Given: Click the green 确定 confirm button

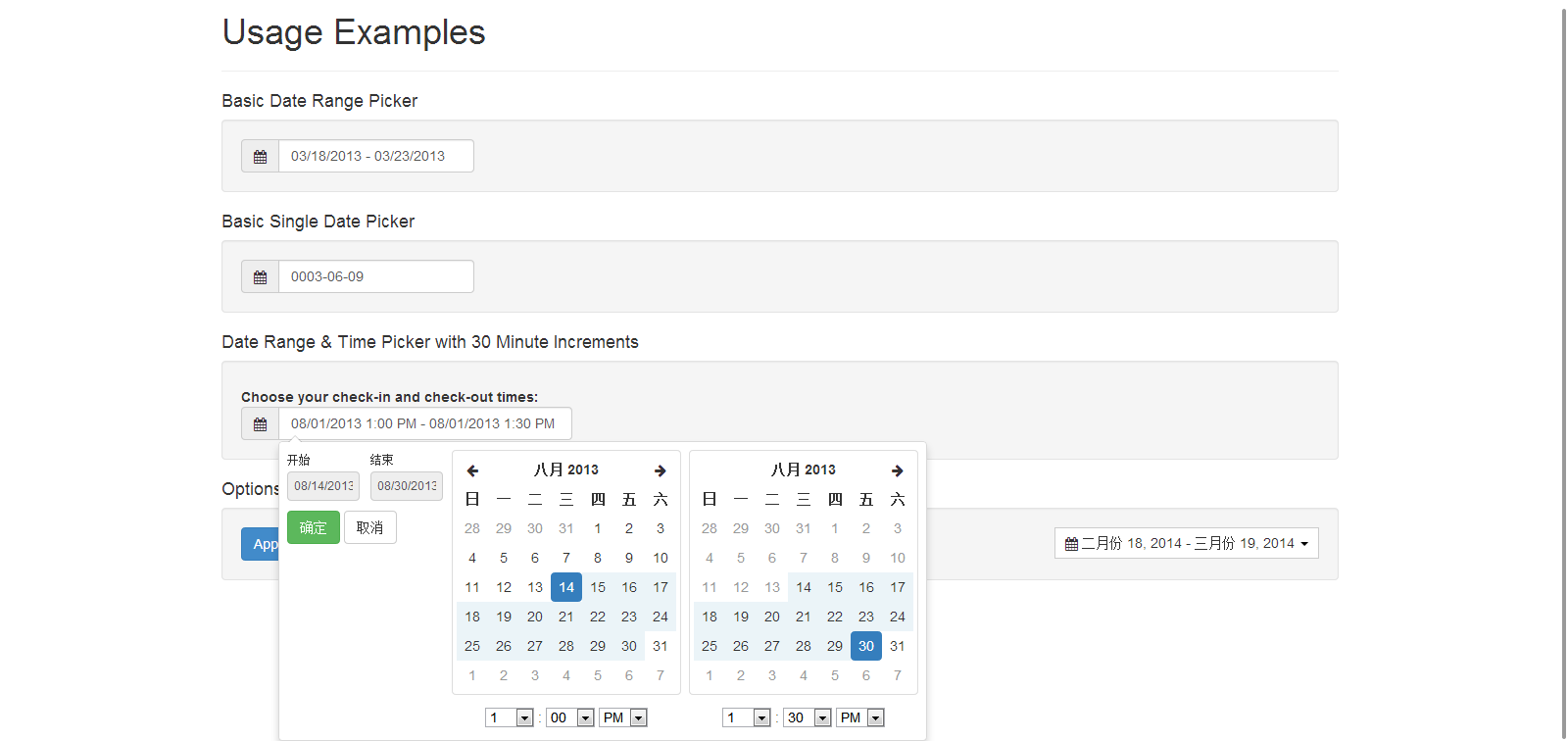Looking at the screenshot, I should point(314,527).
